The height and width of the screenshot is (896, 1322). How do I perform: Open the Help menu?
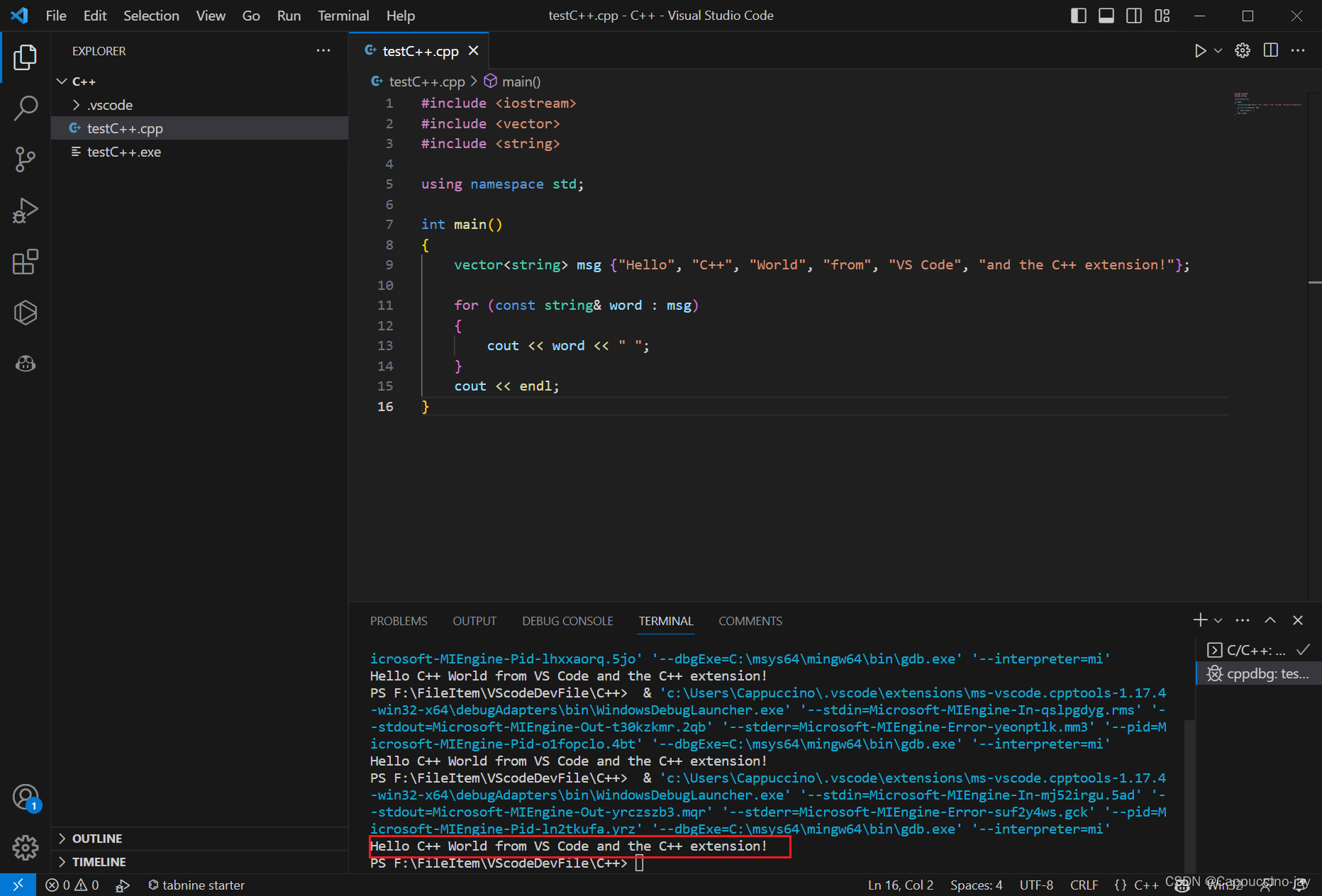(401, 16)
